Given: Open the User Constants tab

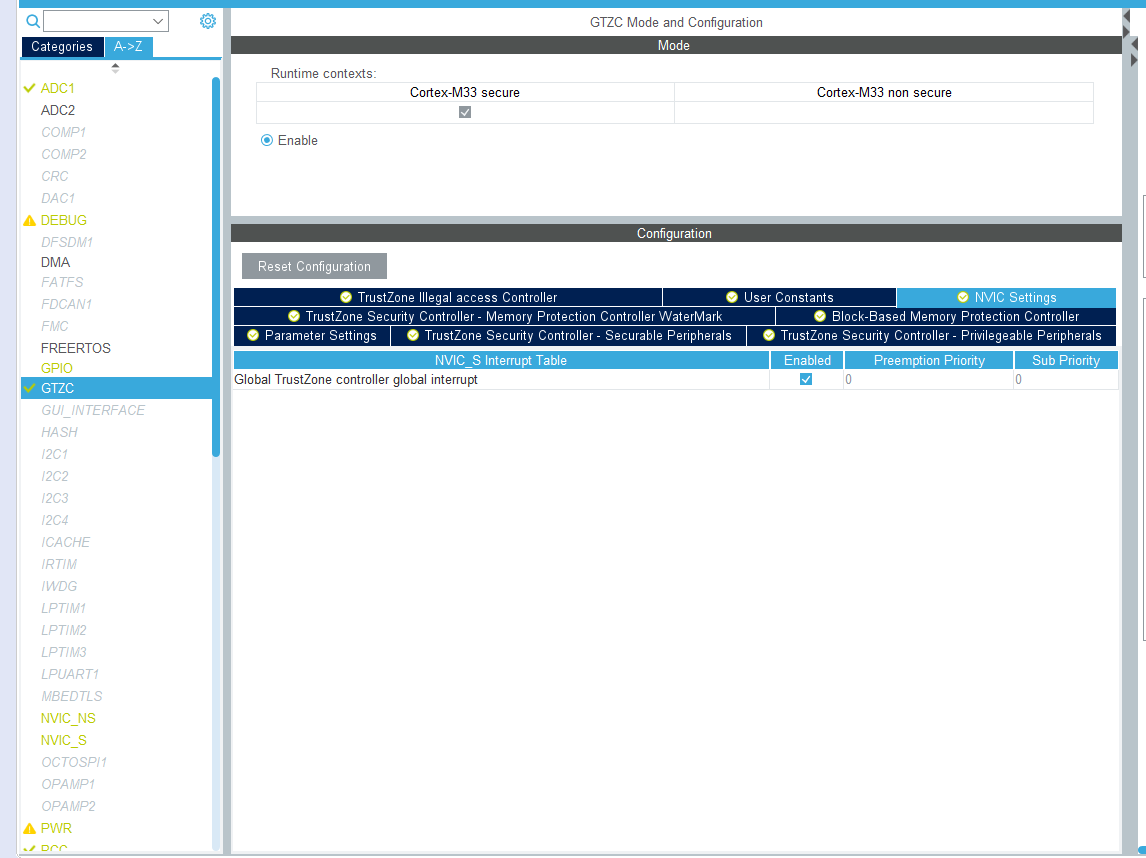Looking at the screenshot, I should tap(779, 297).
